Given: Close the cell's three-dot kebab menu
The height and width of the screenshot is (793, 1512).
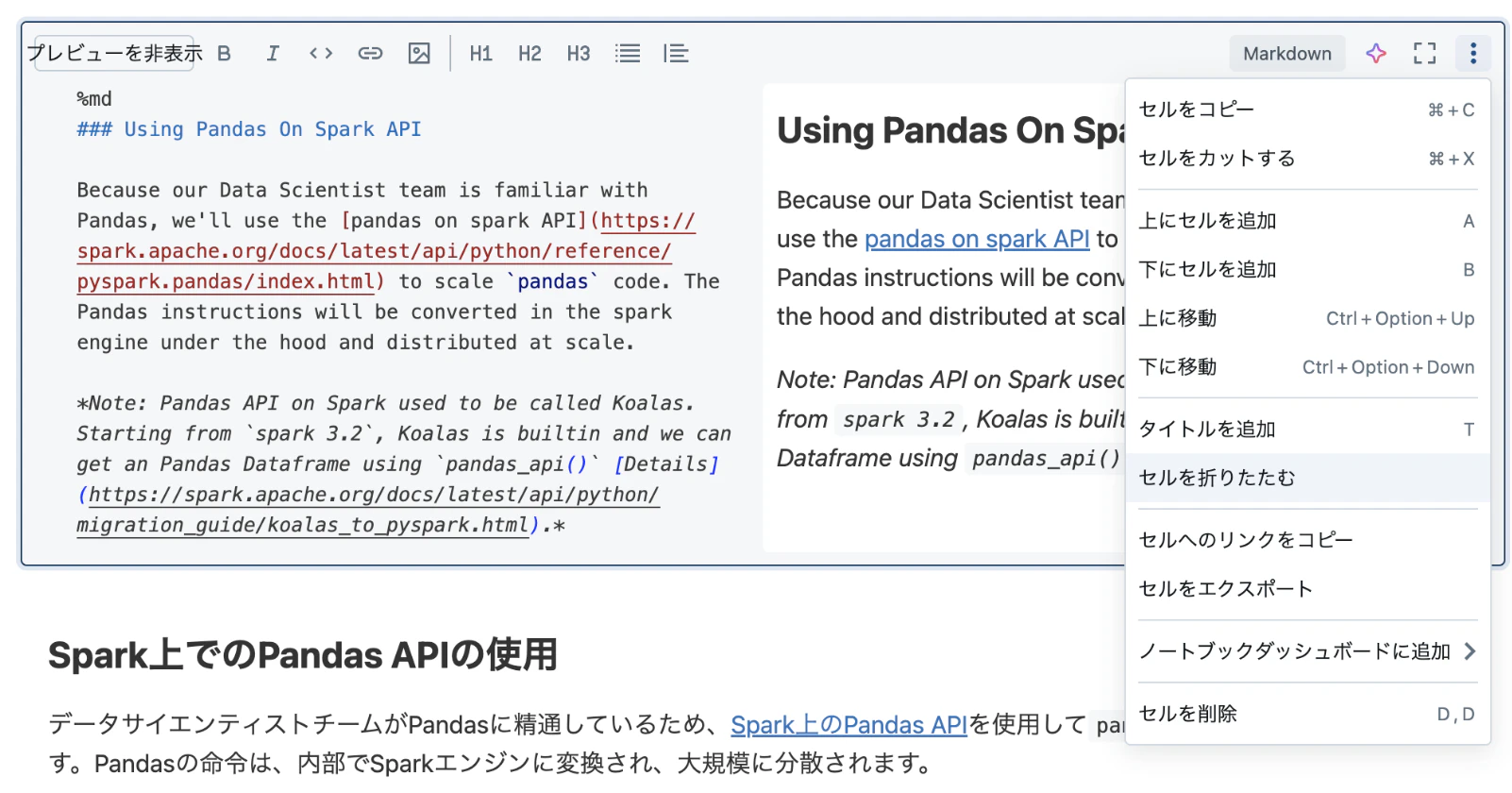Looking at the screenshot, I should pyautogui.click(x=1473, y=53).
